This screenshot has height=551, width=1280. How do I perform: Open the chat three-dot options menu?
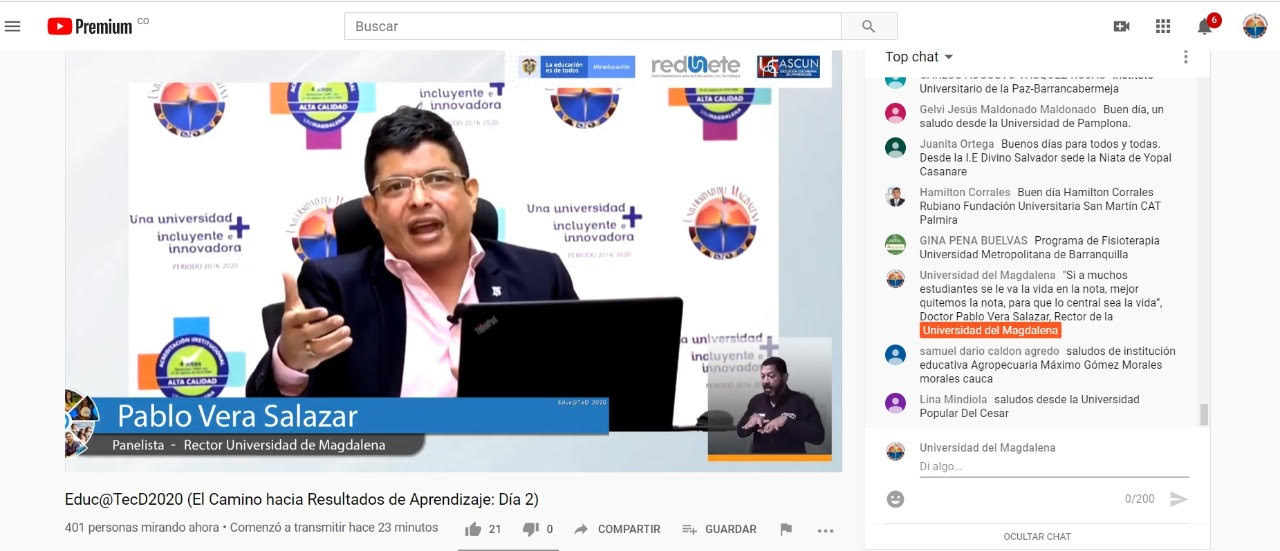click(x=1186, y=57)
